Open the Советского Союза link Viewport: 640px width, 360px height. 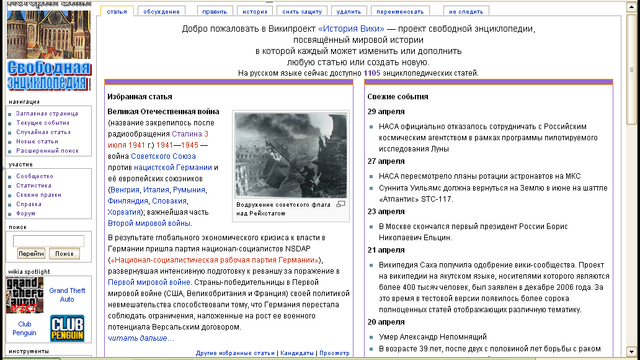[163, 156]
